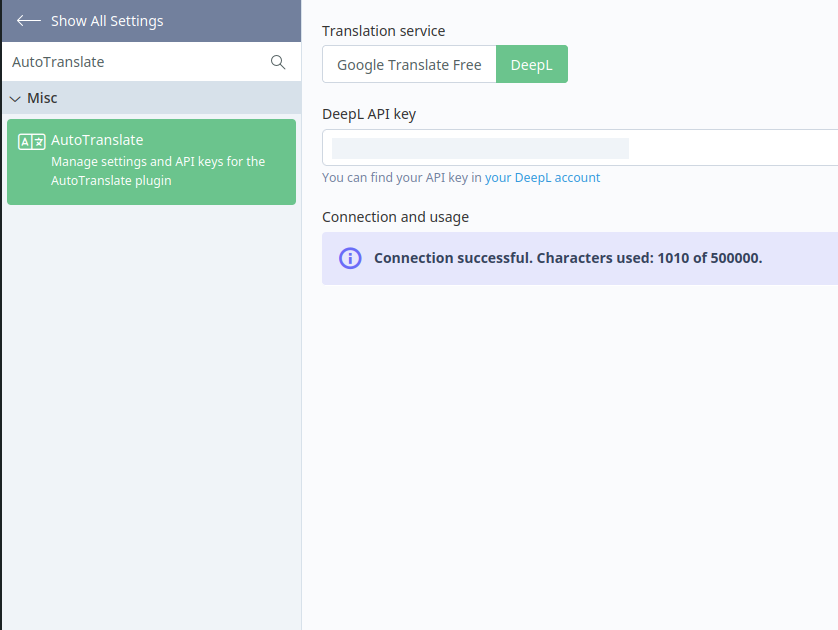Click the DeepL API key field
838x630 pixels.
point(580,147)
